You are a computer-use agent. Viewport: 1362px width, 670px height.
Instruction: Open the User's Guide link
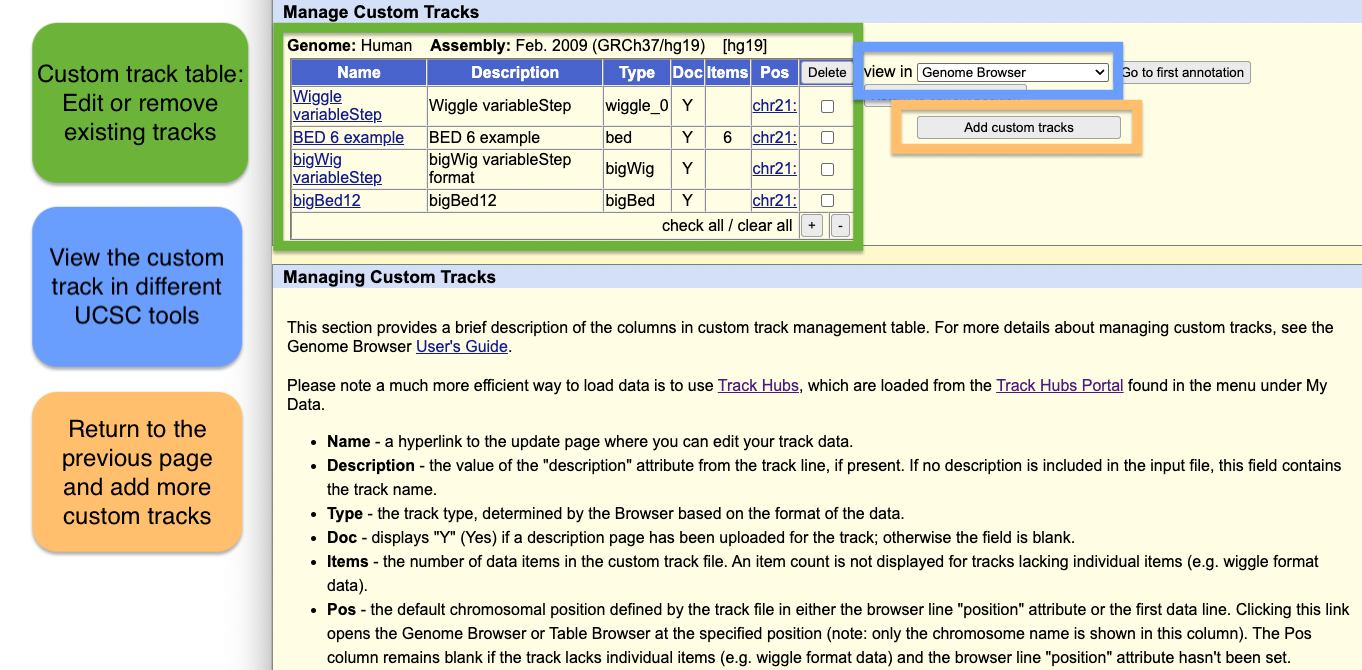461,347
